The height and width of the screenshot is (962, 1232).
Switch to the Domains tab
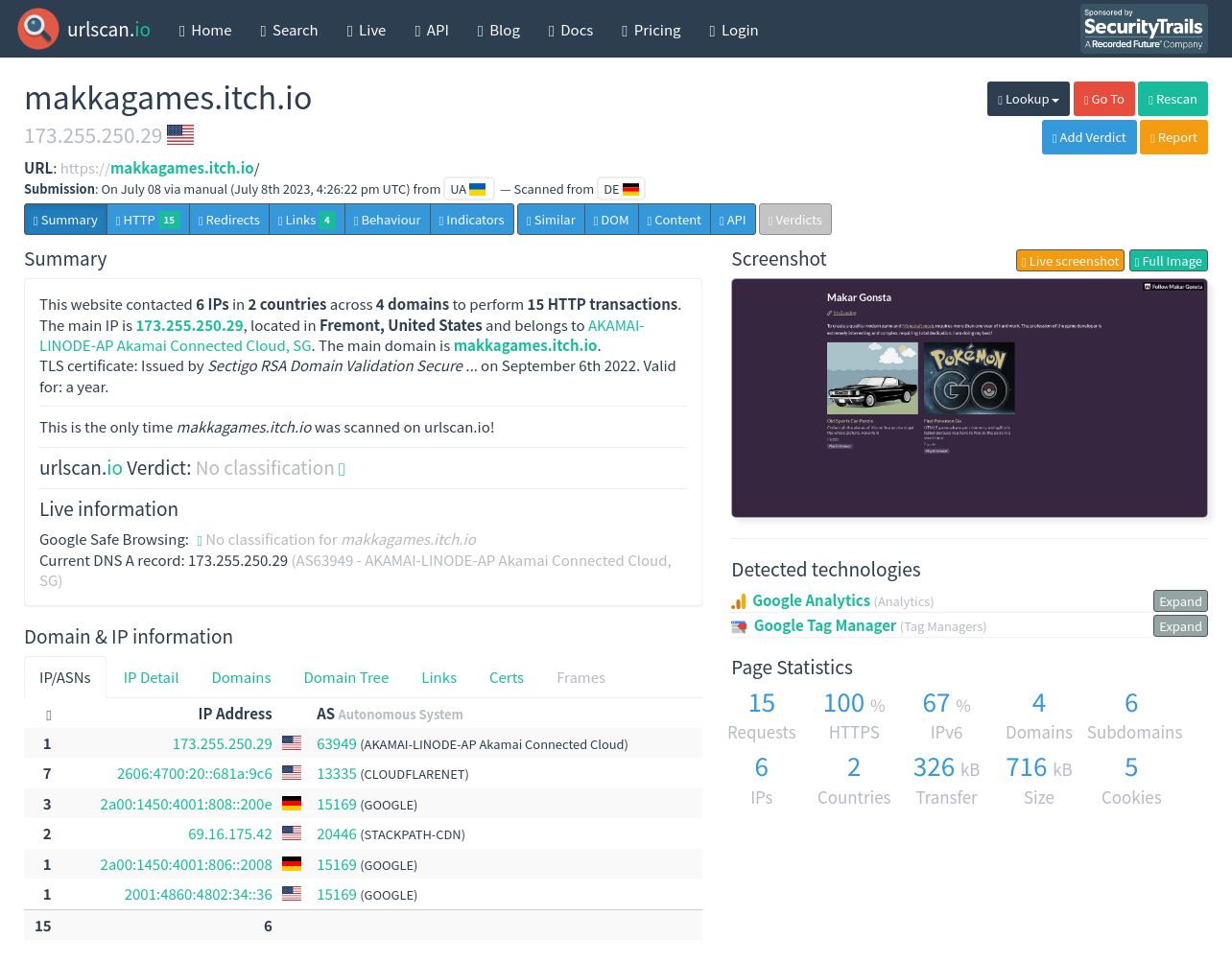(241, 677)
